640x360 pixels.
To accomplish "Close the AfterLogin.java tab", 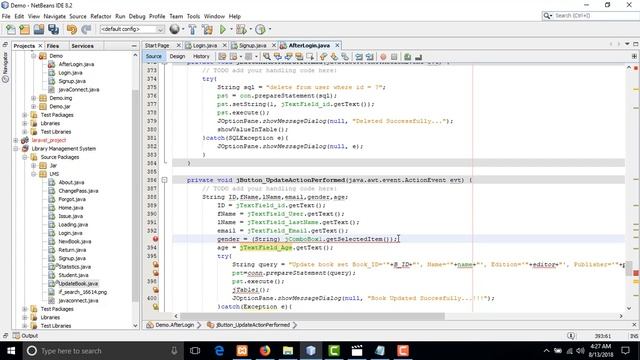I will [x=337, y=45].
